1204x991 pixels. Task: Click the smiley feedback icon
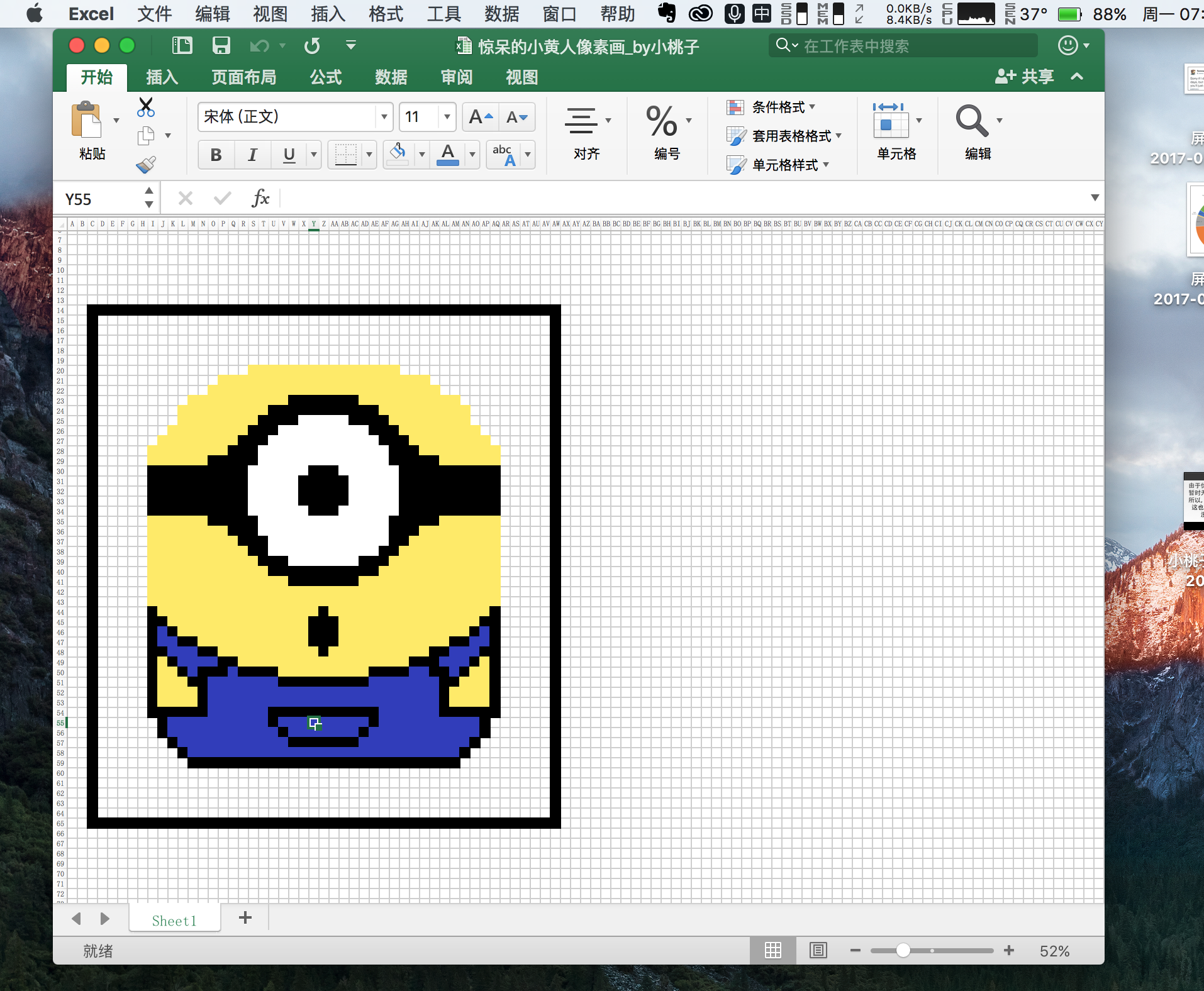point(1067,45)
